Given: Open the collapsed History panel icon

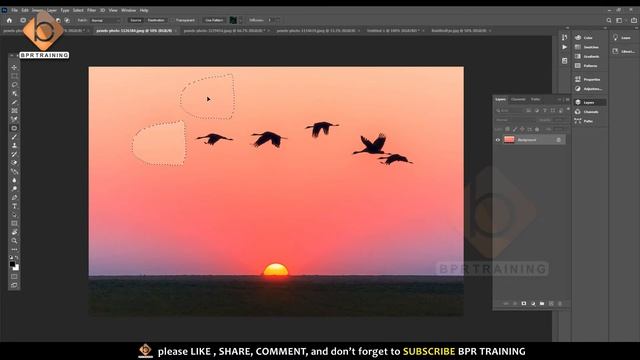Looking at the screenshot, I should [x=564, y=38].
